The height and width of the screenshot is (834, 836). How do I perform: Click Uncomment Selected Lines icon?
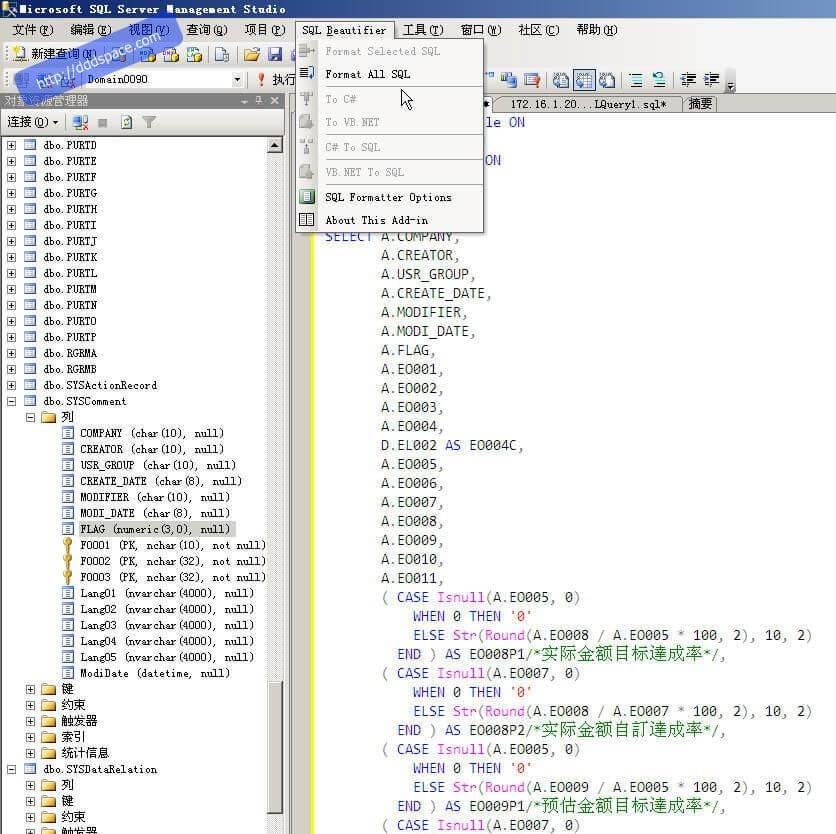(x=659, y=80)
